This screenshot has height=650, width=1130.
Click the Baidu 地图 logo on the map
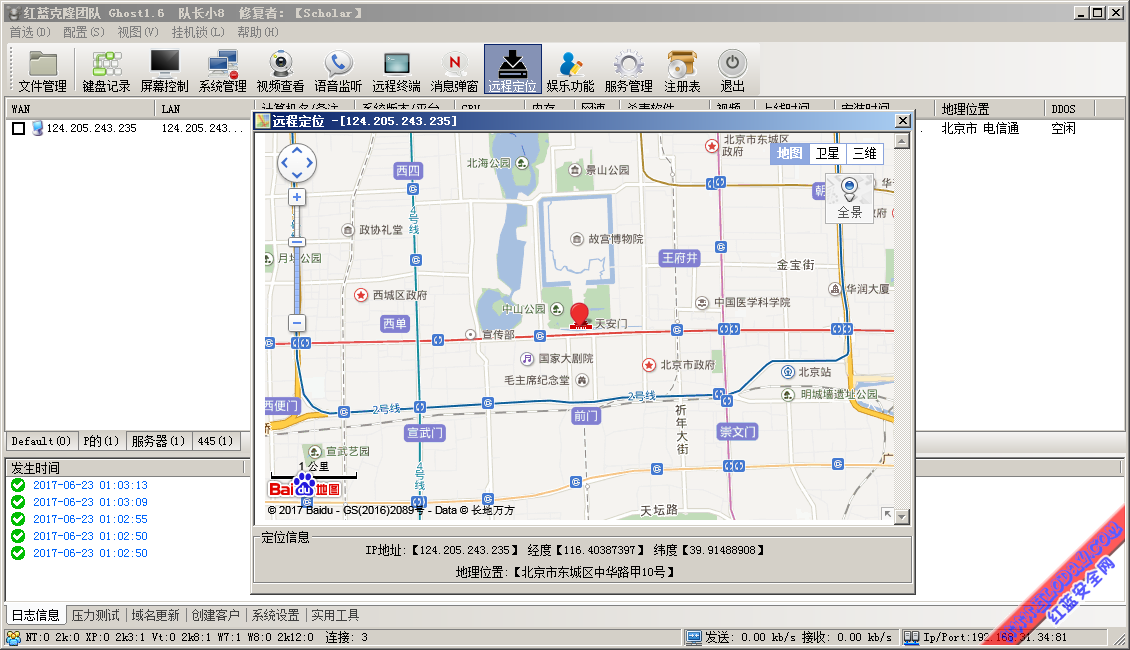[x=304, y=486]
